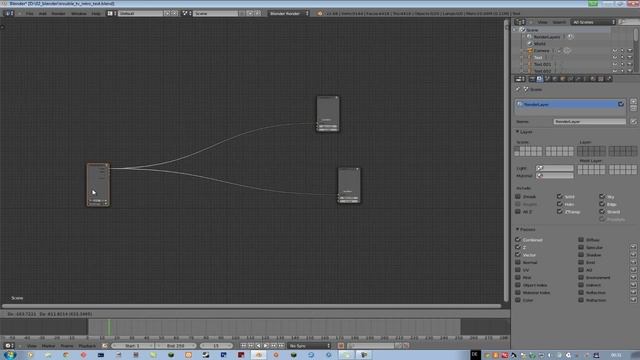Toggle the Sky include checkbox
This screenshot has height=360, width=640.
602,196
